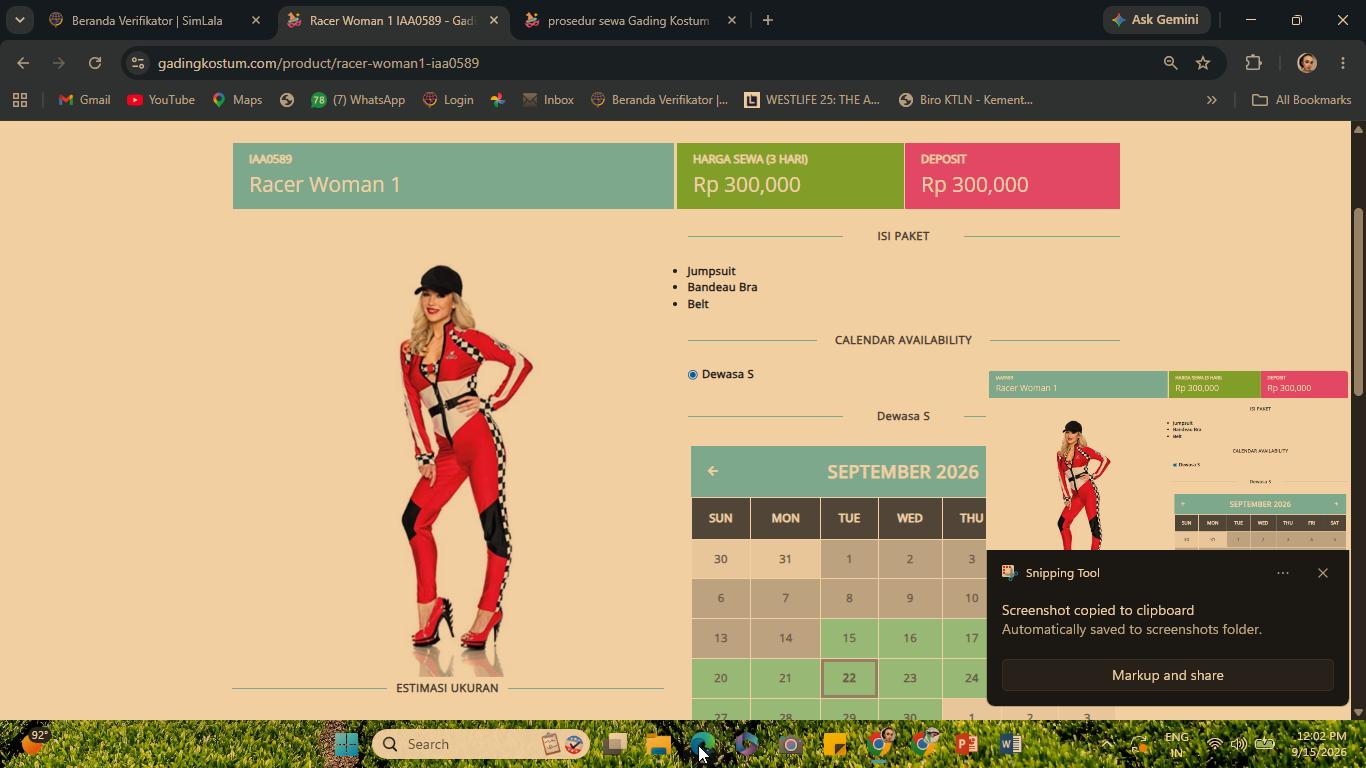The width and height of the screenshot is (1366, 768).
Task: Switch to the prosedur sewa Gading Kostum tab
Action: (x=629, y=20)
